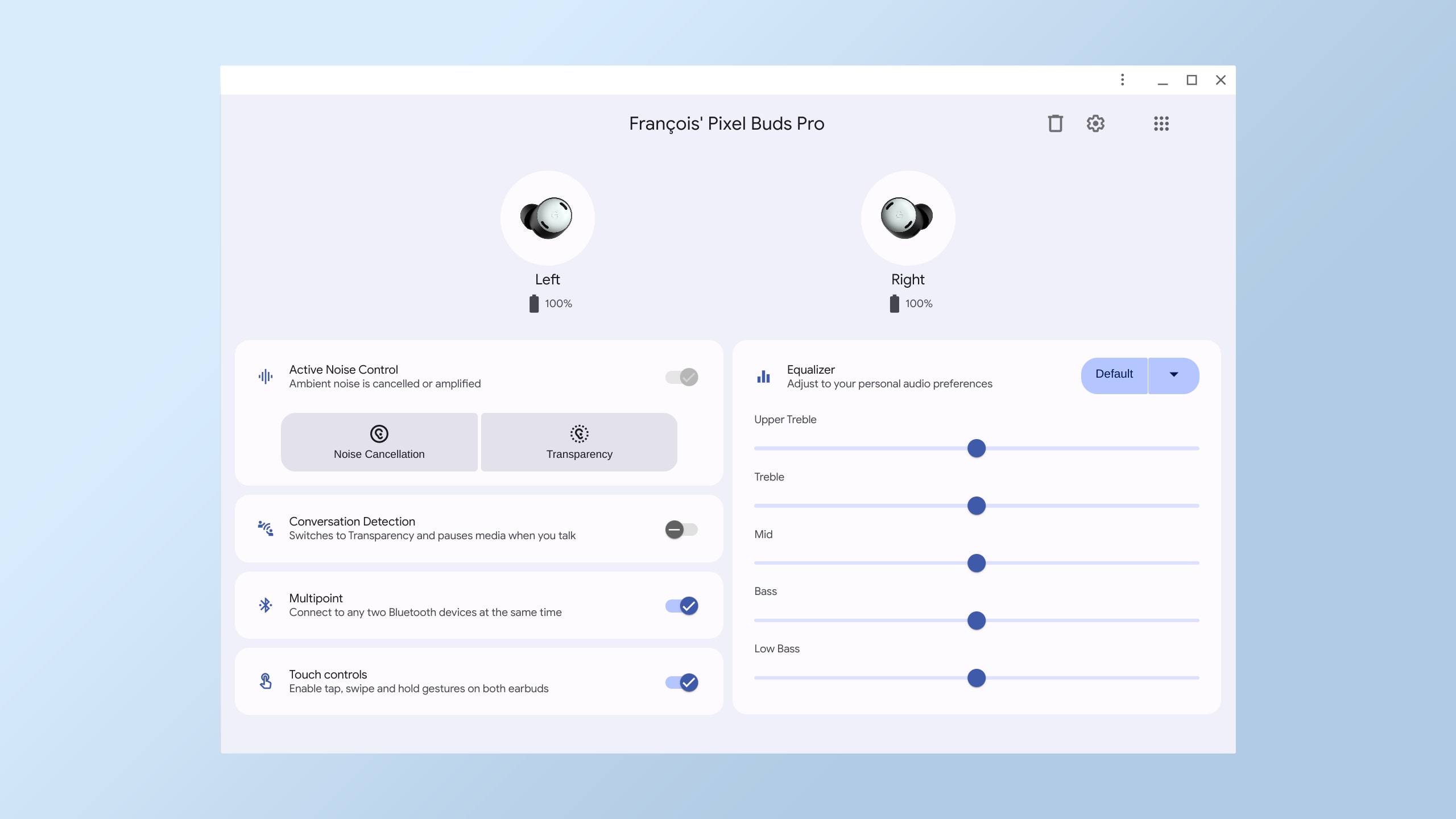Click the grid/apps icon at top right
Image resolution: width=1456 pixels, height=819 pixels.
point(1160,123)
